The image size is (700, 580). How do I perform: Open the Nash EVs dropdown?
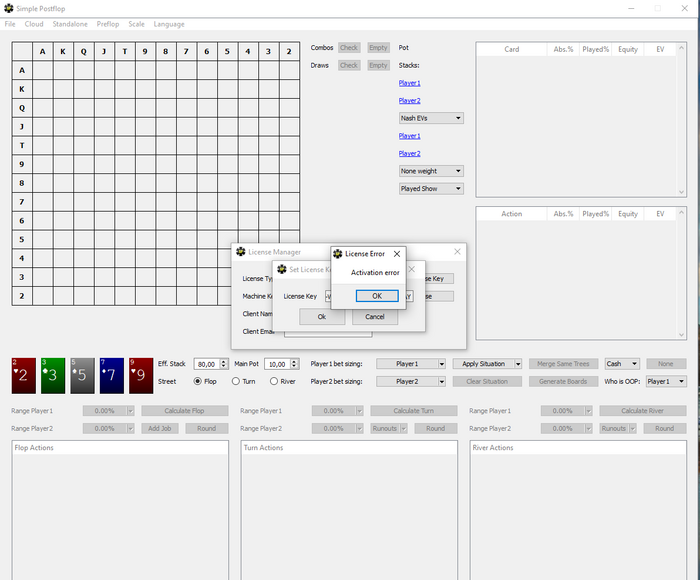(x=431, y=118)
